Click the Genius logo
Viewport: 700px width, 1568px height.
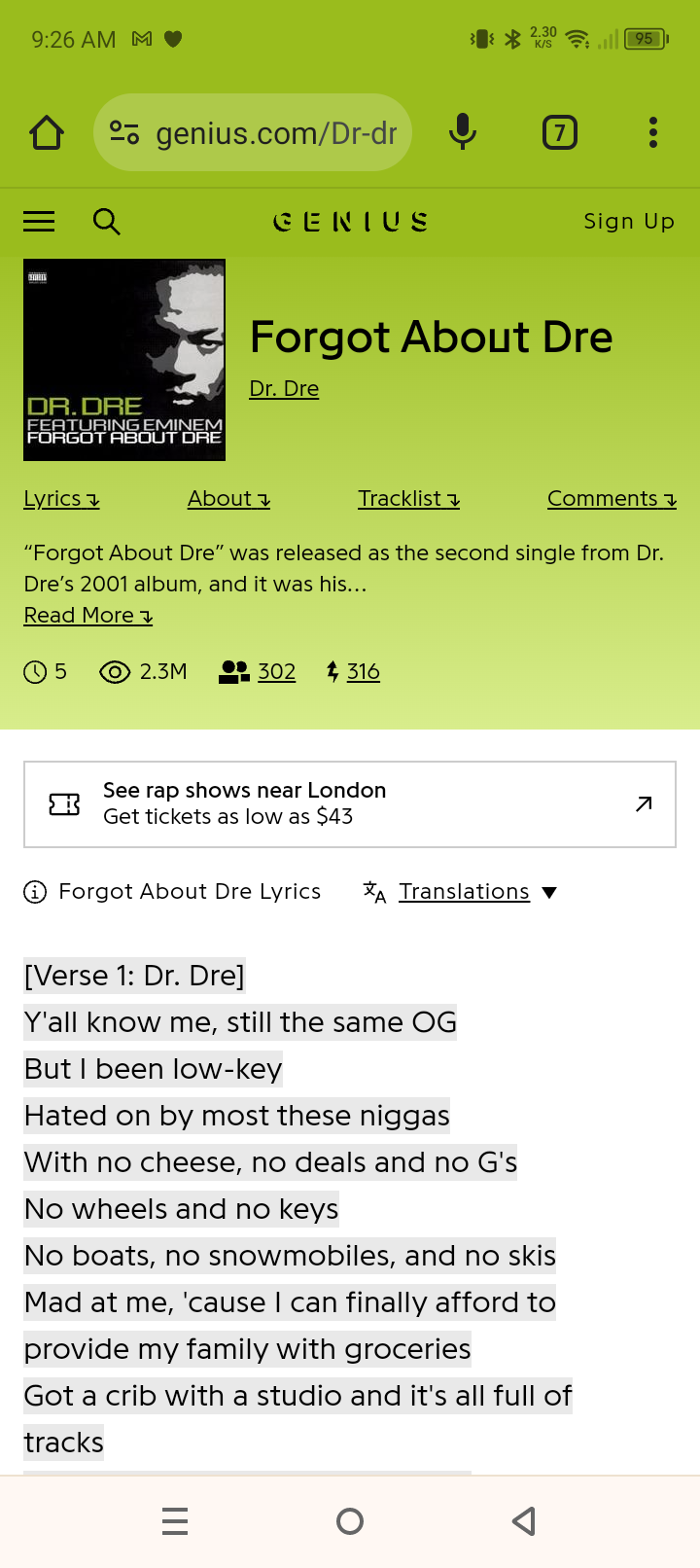click(x=350, y=222)
